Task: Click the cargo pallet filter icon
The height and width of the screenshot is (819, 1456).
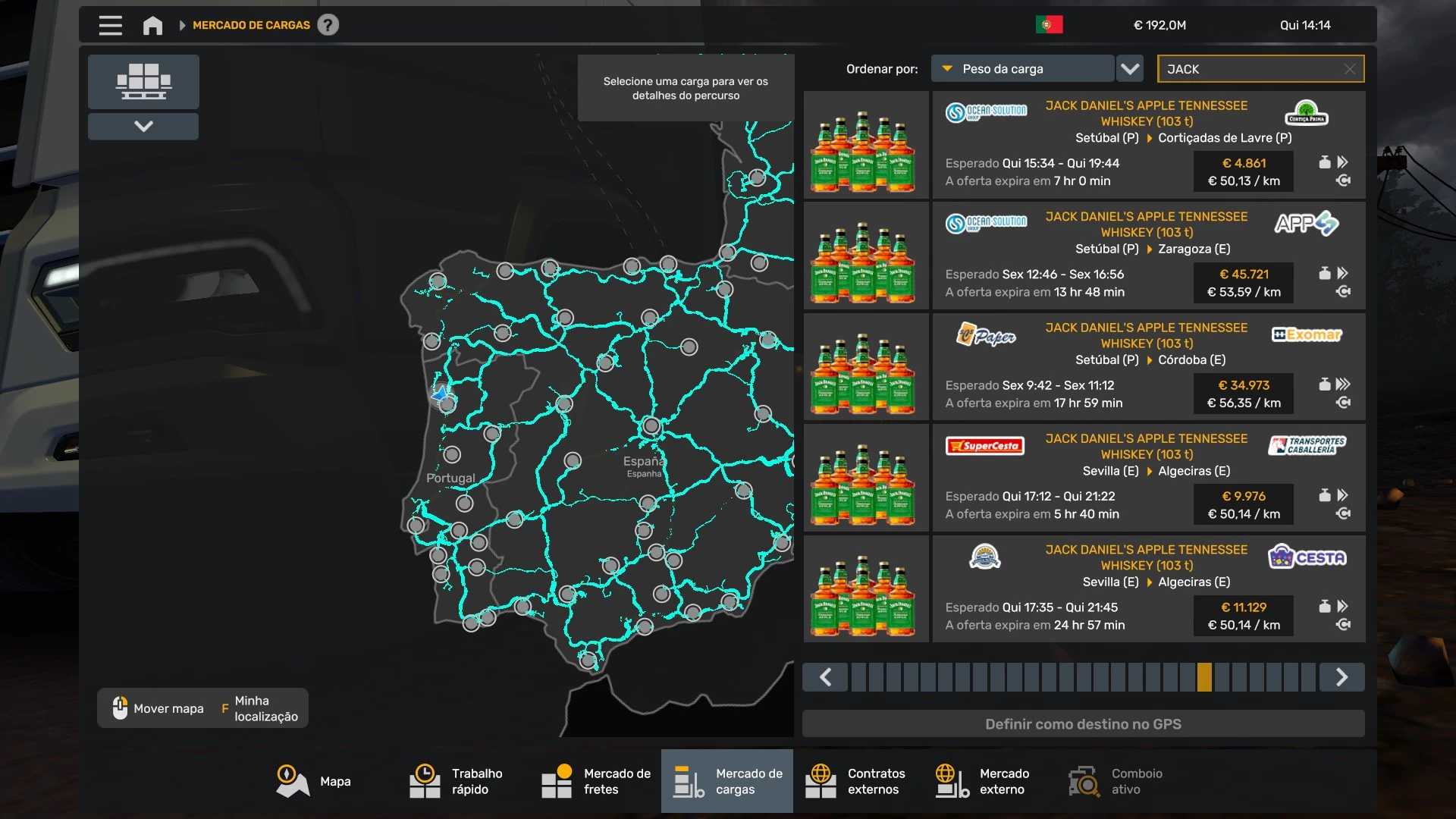Action: pyautogui.click(x=143, y=81)
